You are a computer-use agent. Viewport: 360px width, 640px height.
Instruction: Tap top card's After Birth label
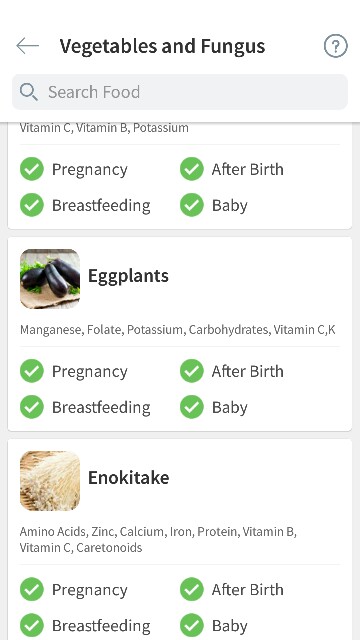247,169
